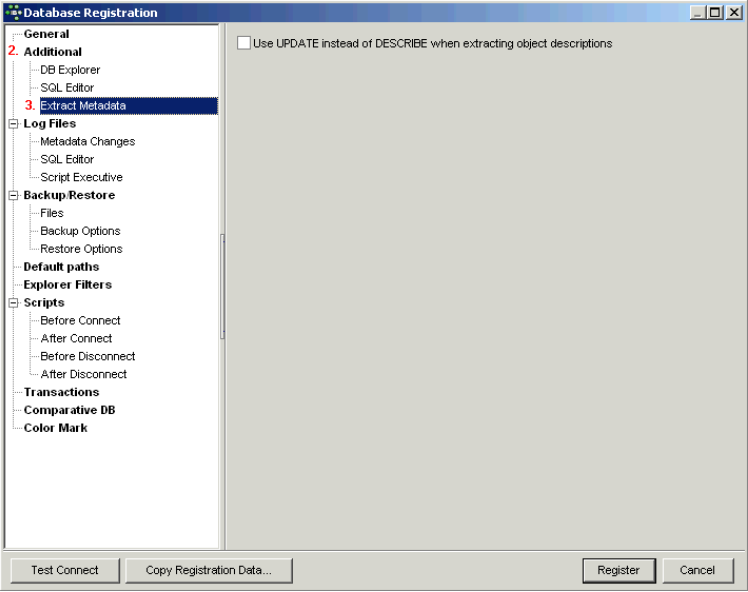Open Explorer Filters section

(67, 285)
